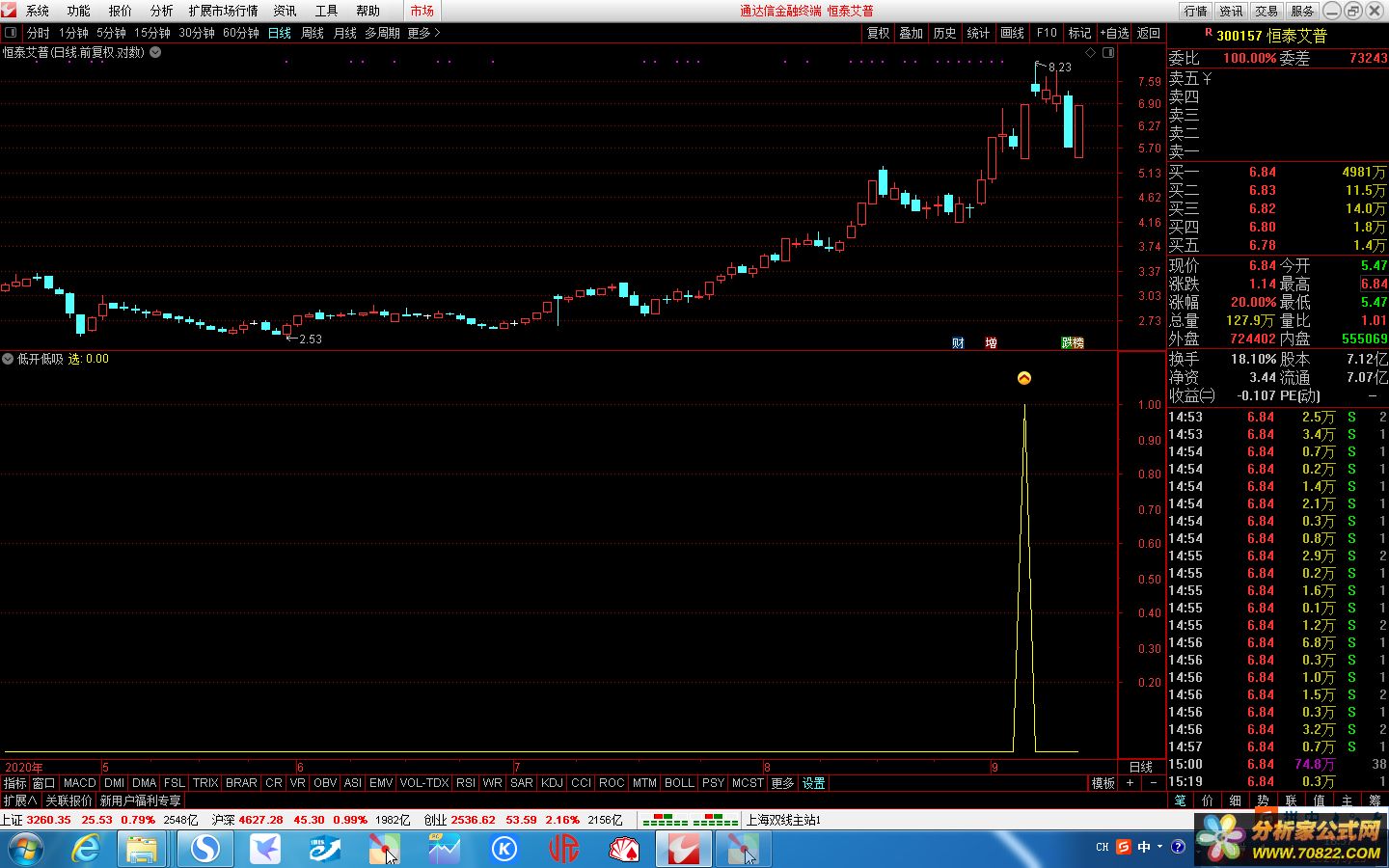Click the 增 marker on chart
Viewport: 1389px width, 868px height.
click(x=991, y=342)
